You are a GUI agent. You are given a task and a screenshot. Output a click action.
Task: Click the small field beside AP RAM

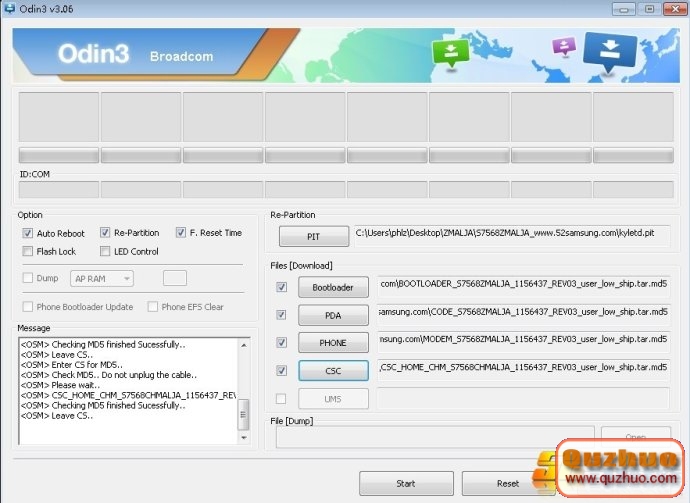pyautogui.click(x=175, y=278)
